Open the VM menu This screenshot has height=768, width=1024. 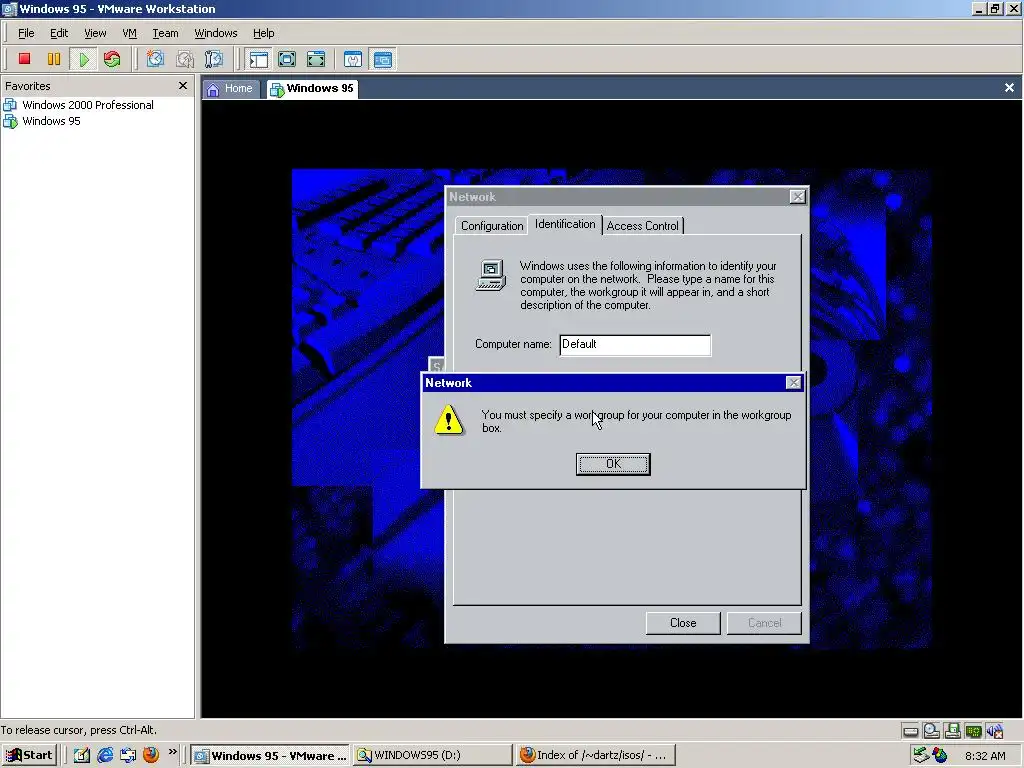coord(129,33)
